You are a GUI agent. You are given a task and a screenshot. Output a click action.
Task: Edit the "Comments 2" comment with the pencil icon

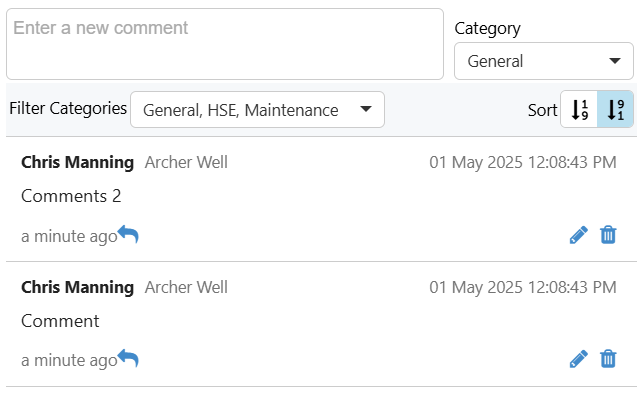(x=579, y=235)
